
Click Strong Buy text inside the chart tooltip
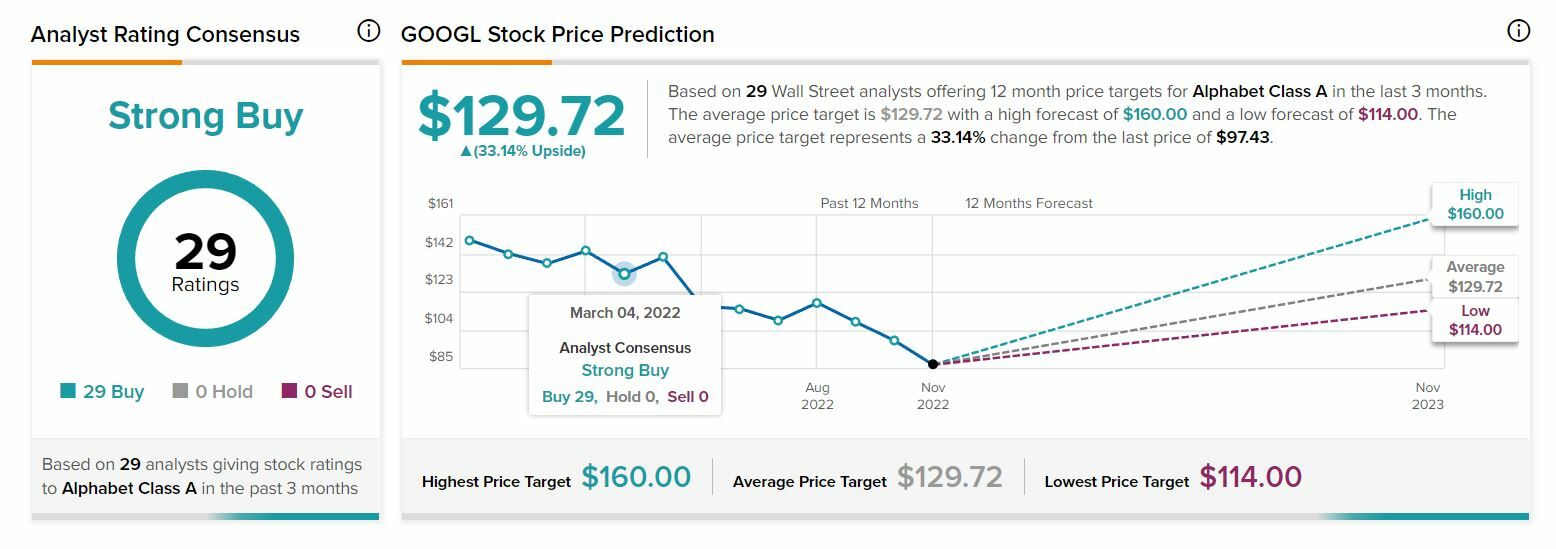(x=625, y=370)
